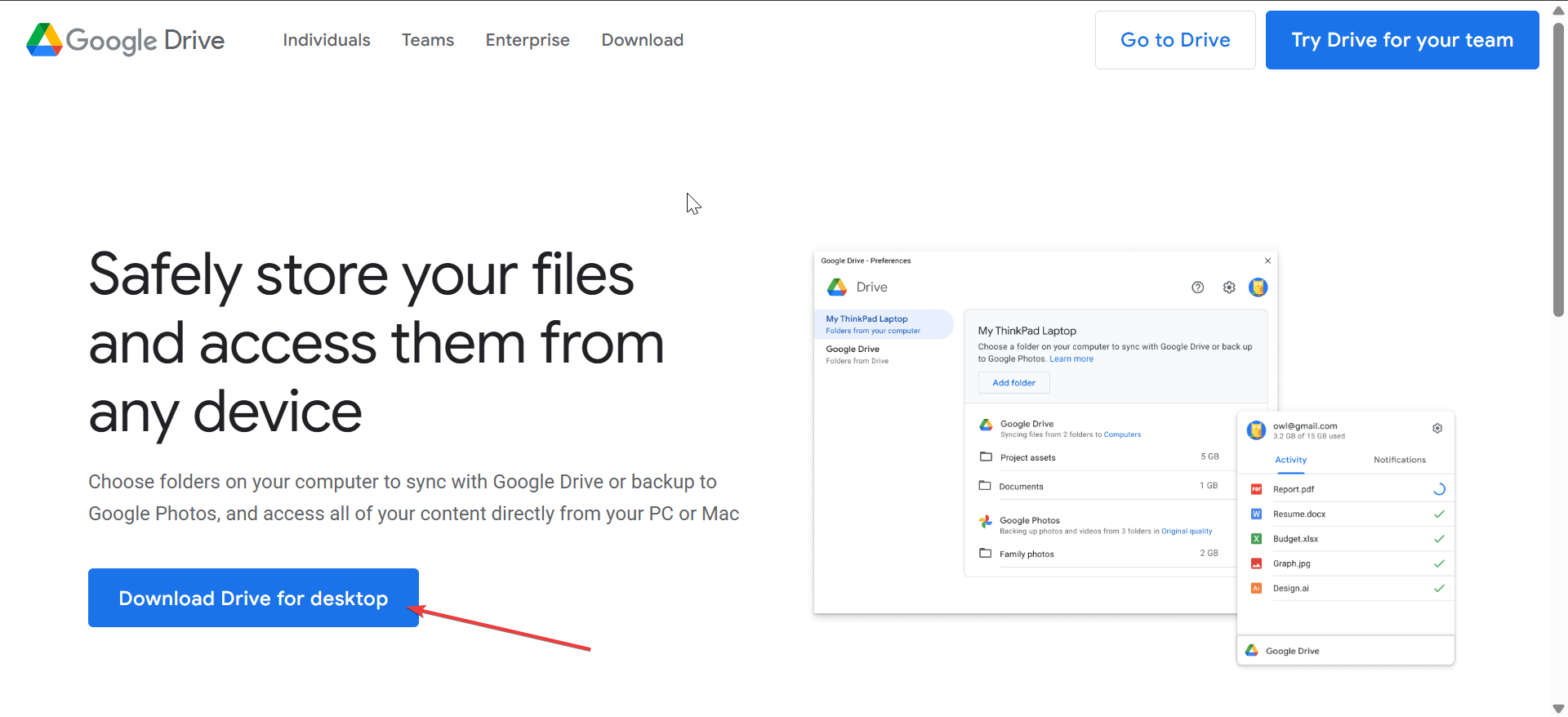Switch to the Notifications tab
This screenshot has height=717, width=1568.
pyautogui.click(x=1399, y=460)
